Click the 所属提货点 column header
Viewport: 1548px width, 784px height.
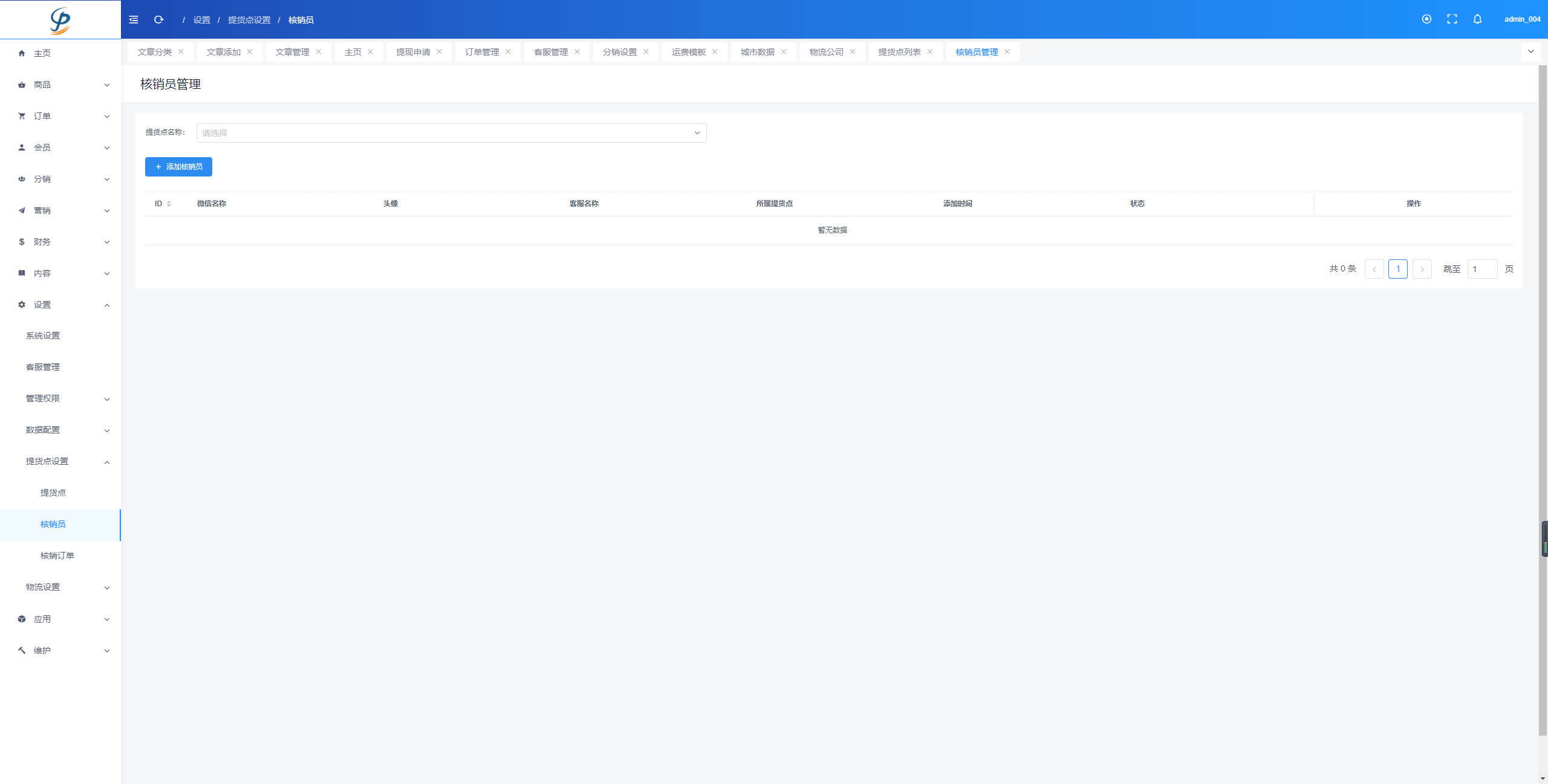(x=775, y=204)
